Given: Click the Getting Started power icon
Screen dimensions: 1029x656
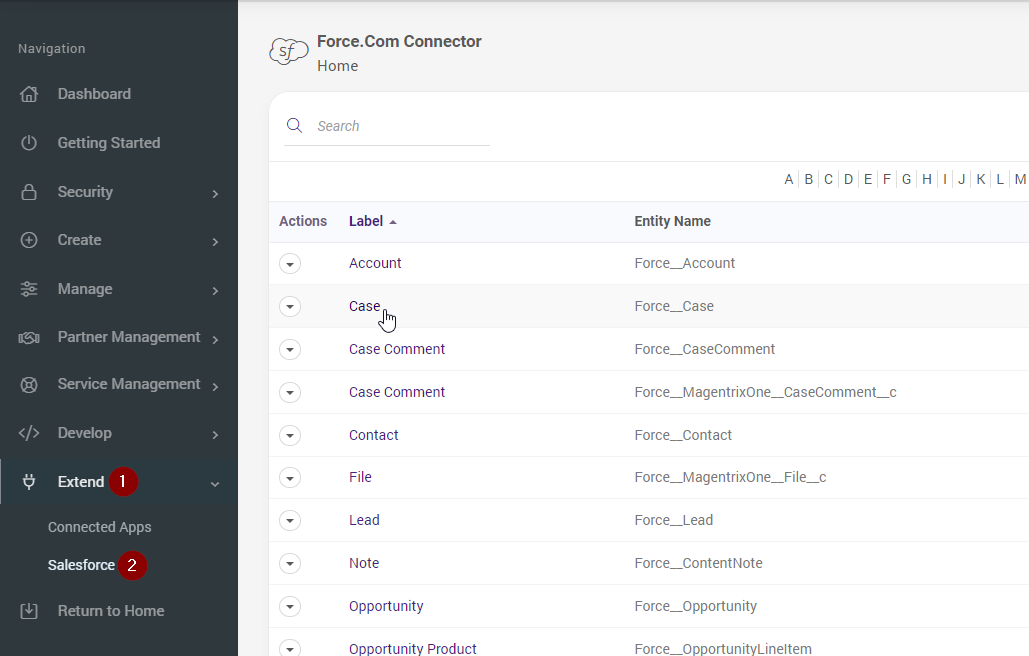Looking at the screenshot, I should click(x=29, y=142).
